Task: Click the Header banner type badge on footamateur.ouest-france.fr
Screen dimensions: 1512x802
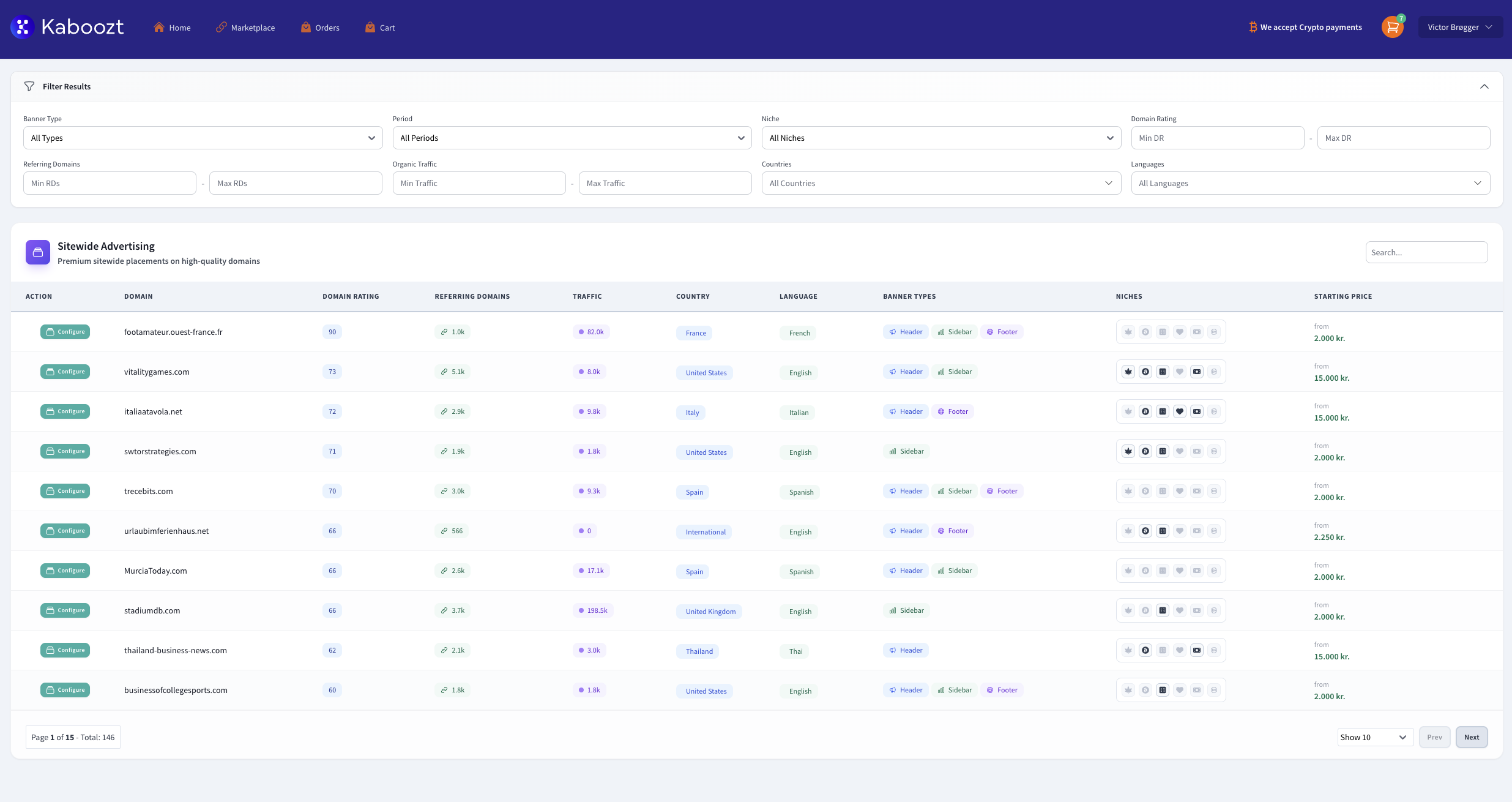Action: click(x=906, y=331)
